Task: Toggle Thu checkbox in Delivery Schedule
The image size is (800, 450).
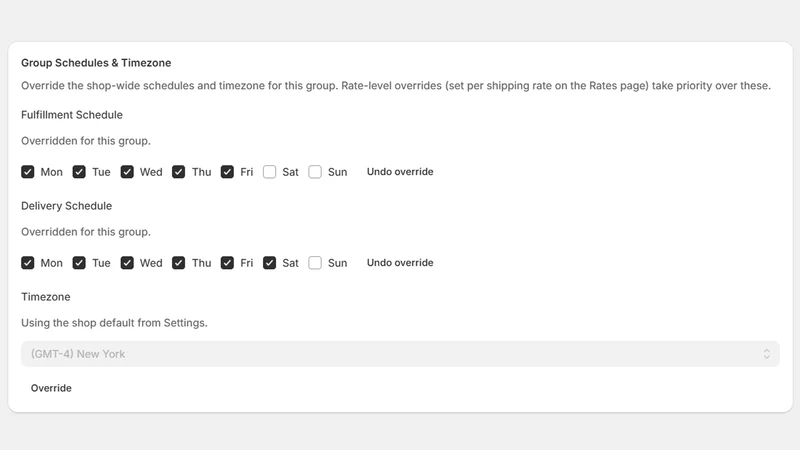Action: 179,263
